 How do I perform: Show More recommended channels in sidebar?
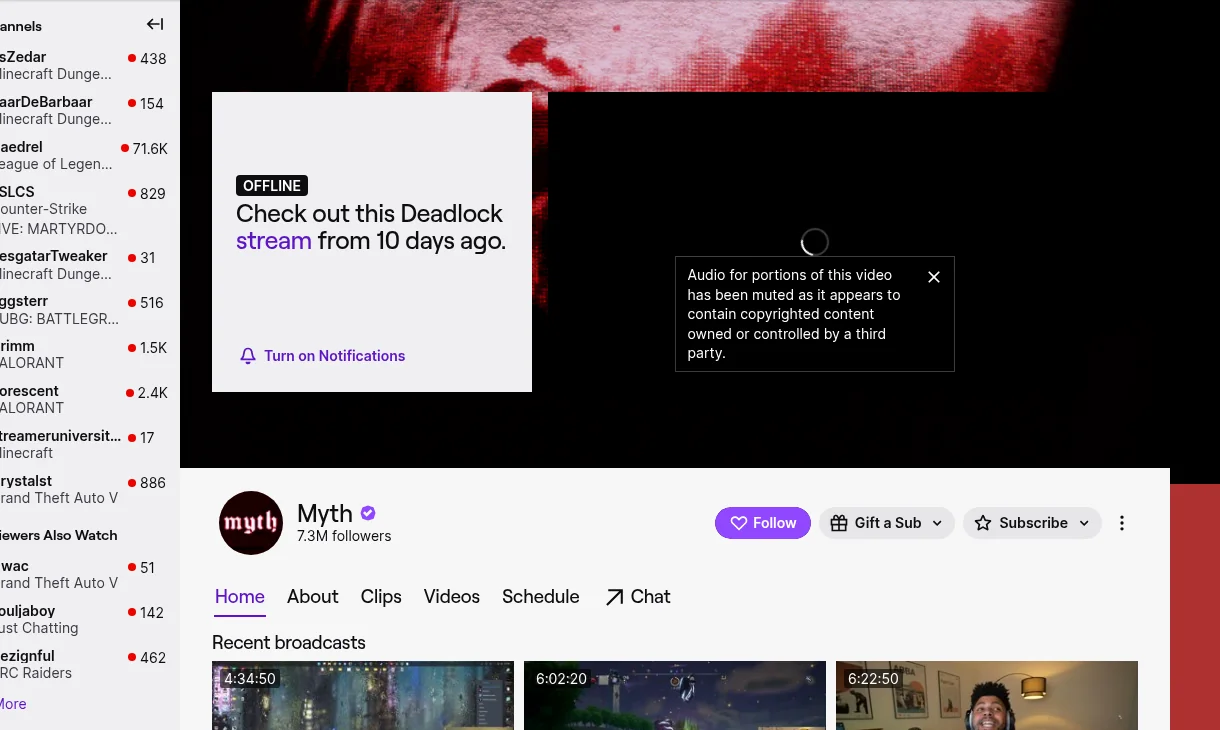tap(12, 704)
